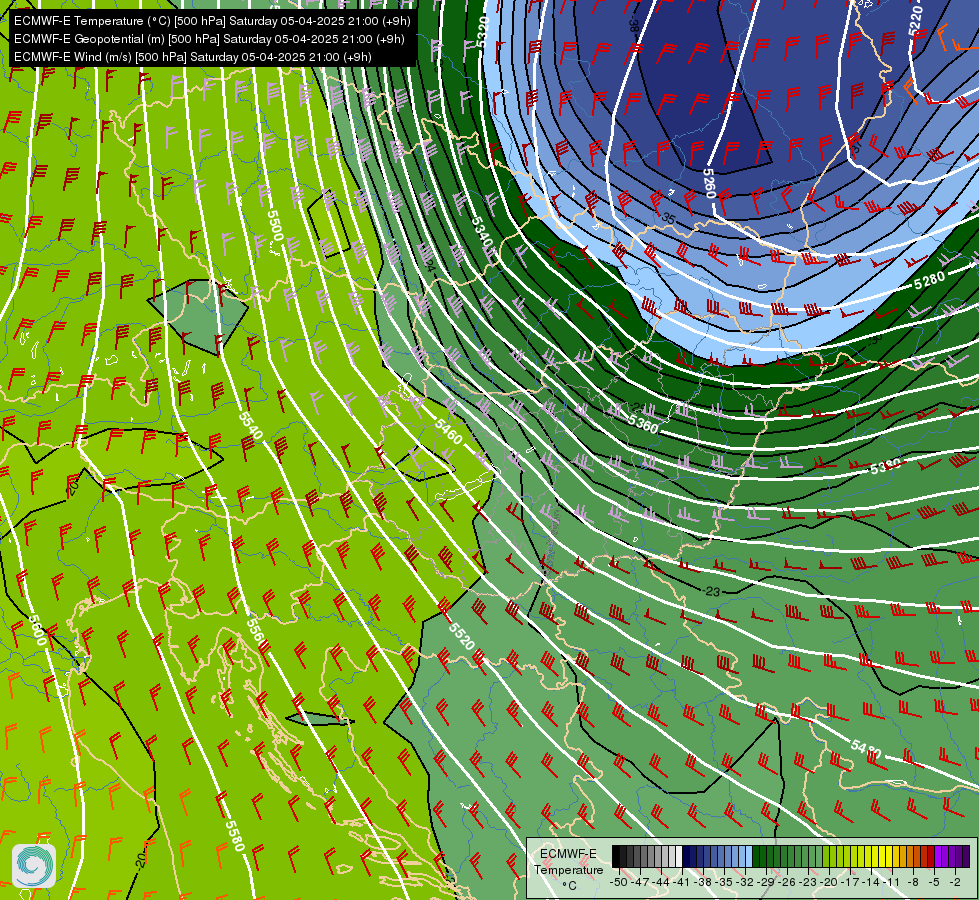Select the ECMWF-E Temperature (°C) title line
Image resolution: width=979 pixels, height=900 pixels.
click(x=212, y=21)
